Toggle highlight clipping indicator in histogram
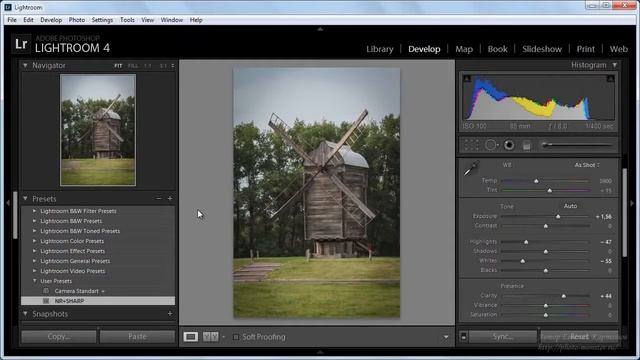The height and width of the screenshot is (360, 640). pyautogui.click(x=611, y=78)
